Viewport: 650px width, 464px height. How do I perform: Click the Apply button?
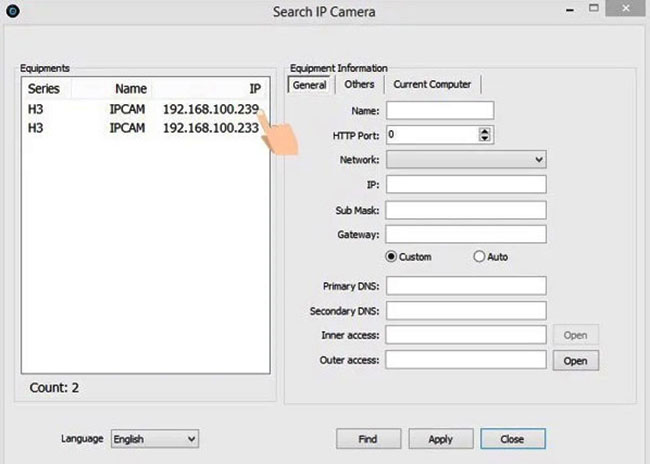pyautogui.click(x=441, y=439)
